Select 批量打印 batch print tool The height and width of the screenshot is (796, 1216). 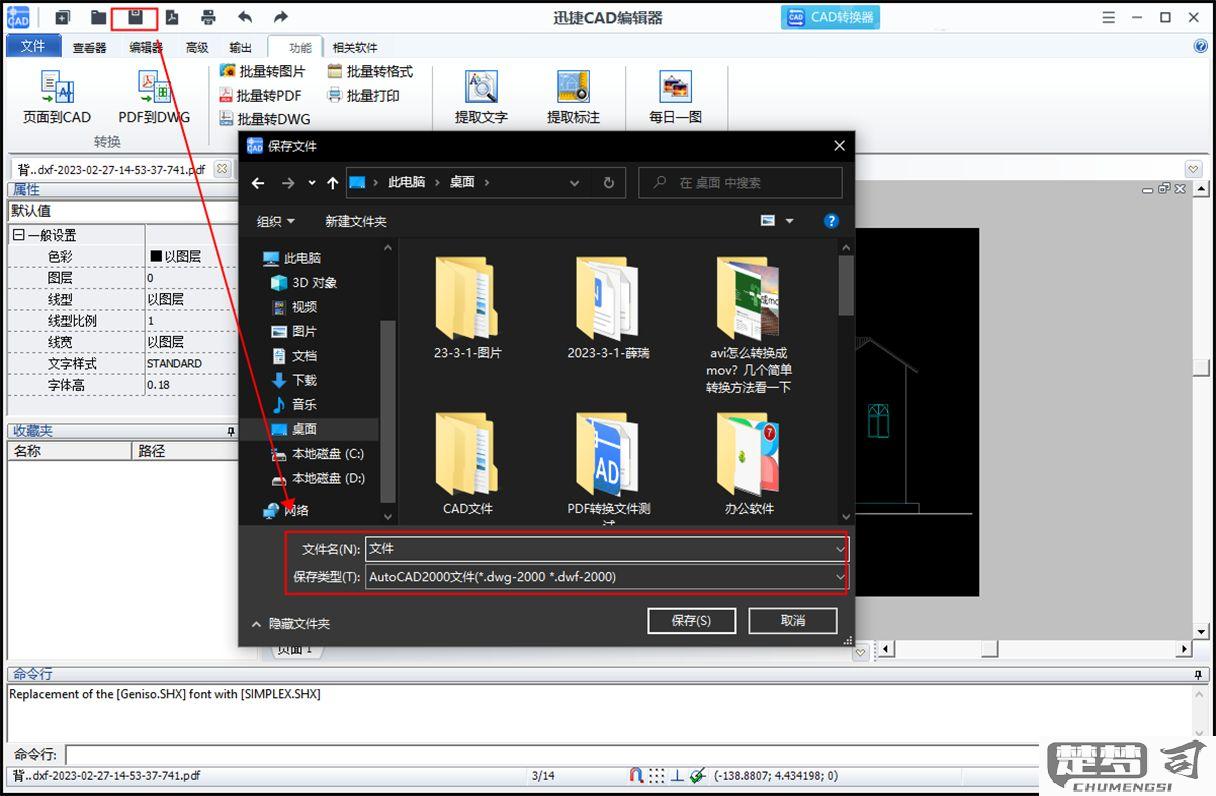[x=363, y=95]
